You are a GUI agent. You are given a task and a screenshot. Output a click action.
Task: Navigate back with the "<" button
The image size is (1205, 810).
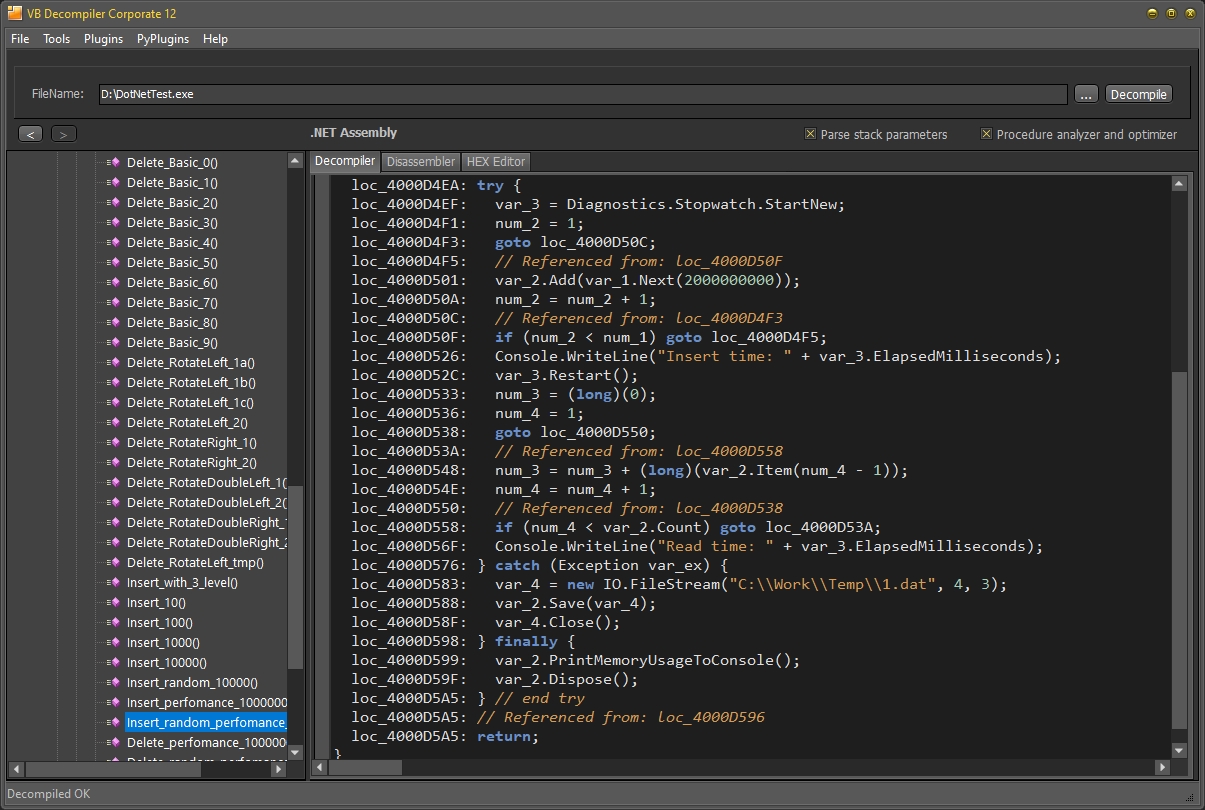coord(31,134)
